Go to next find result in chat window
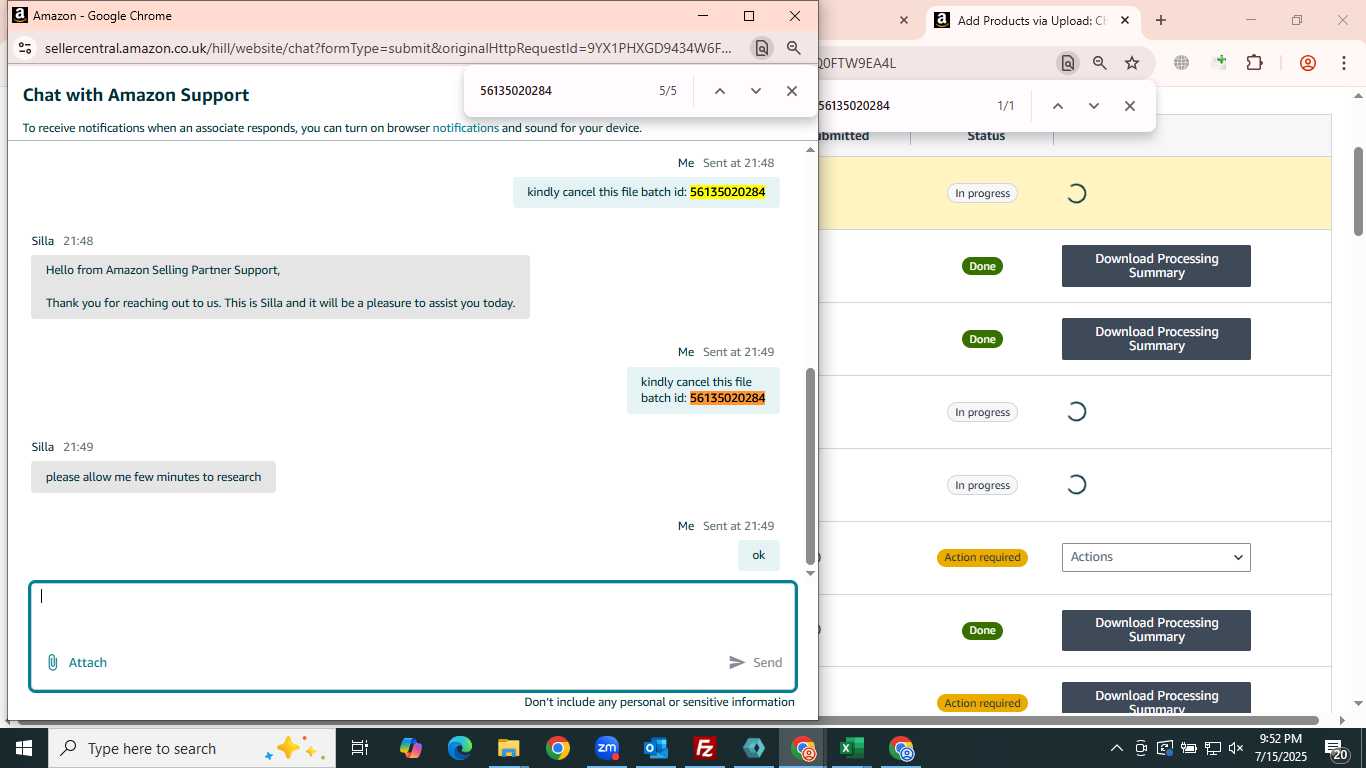 click(756, 91)
